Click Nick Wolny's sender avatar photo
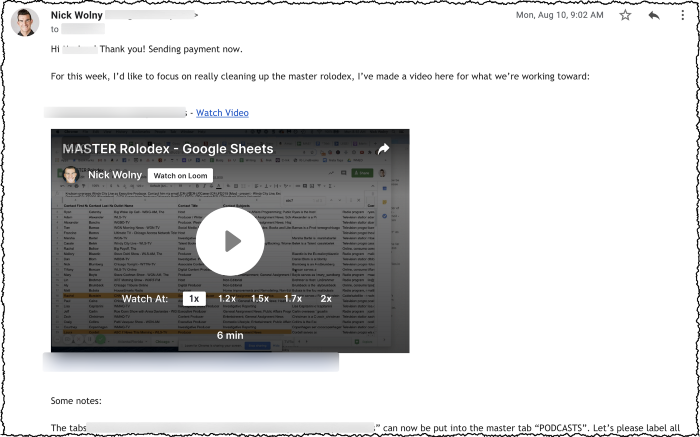Viewport: 700px width, 437px height. click(25, 22)
